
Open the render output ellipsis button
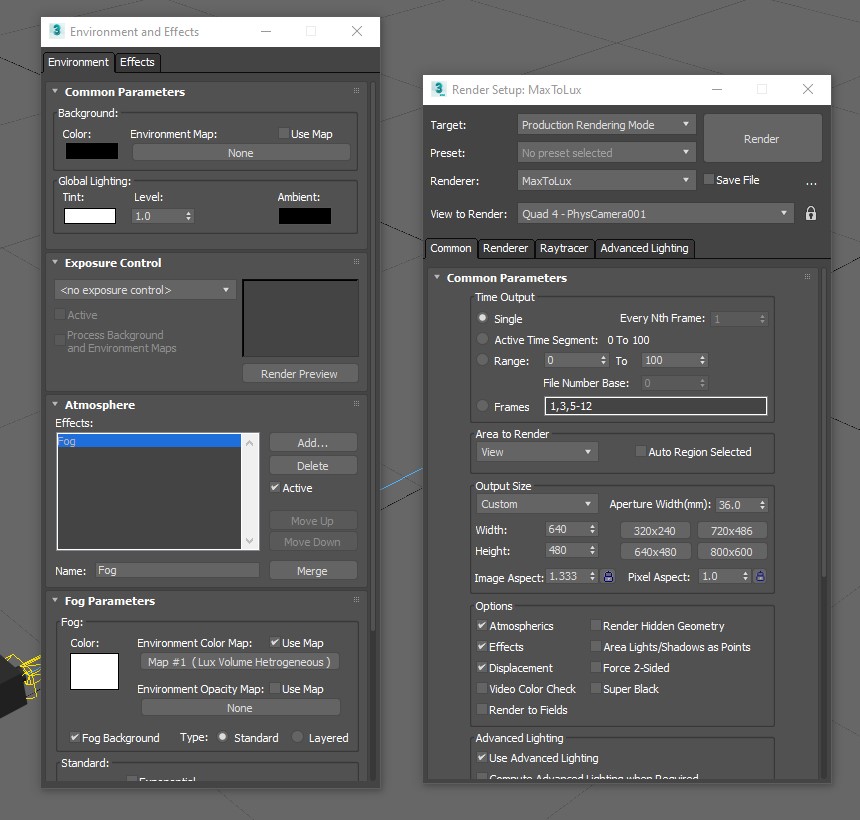811,182
